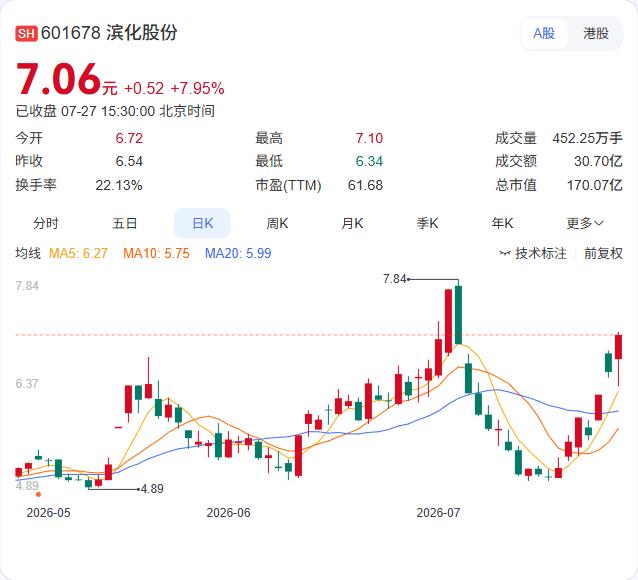Image resolution: width=638 pixels, height=580 pixels.
Task: Select the 年K yearly candlestick tab
Action: click(x=502, y=223)
